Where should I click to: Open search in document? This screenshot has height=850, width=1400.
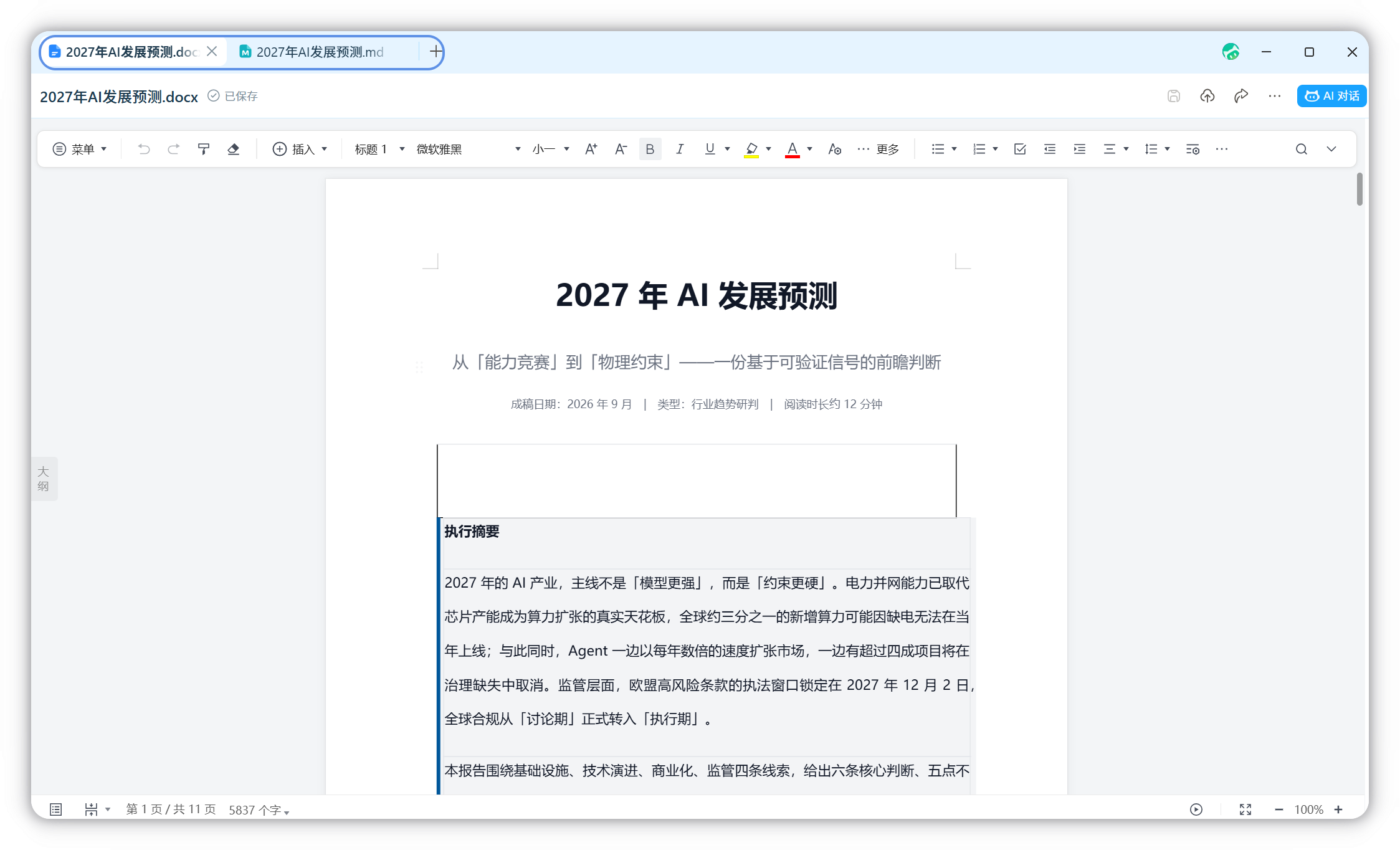pyautogui.click(x=1302, y=149)
